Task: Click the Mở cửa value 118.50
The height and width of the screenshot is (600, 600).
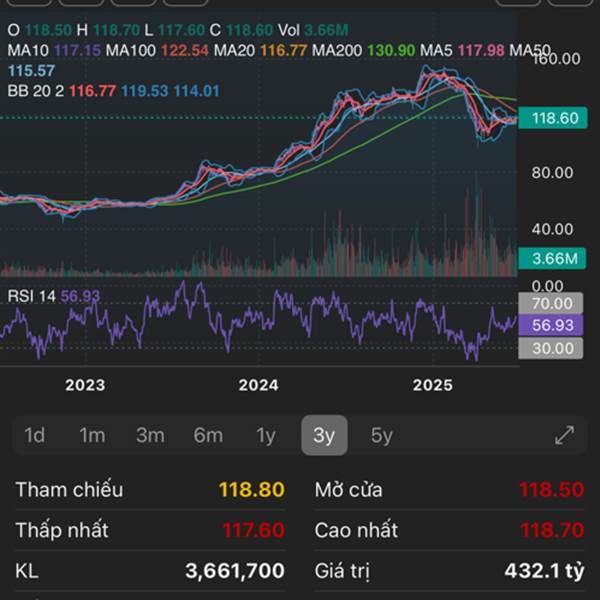Action: click(551, 489)
